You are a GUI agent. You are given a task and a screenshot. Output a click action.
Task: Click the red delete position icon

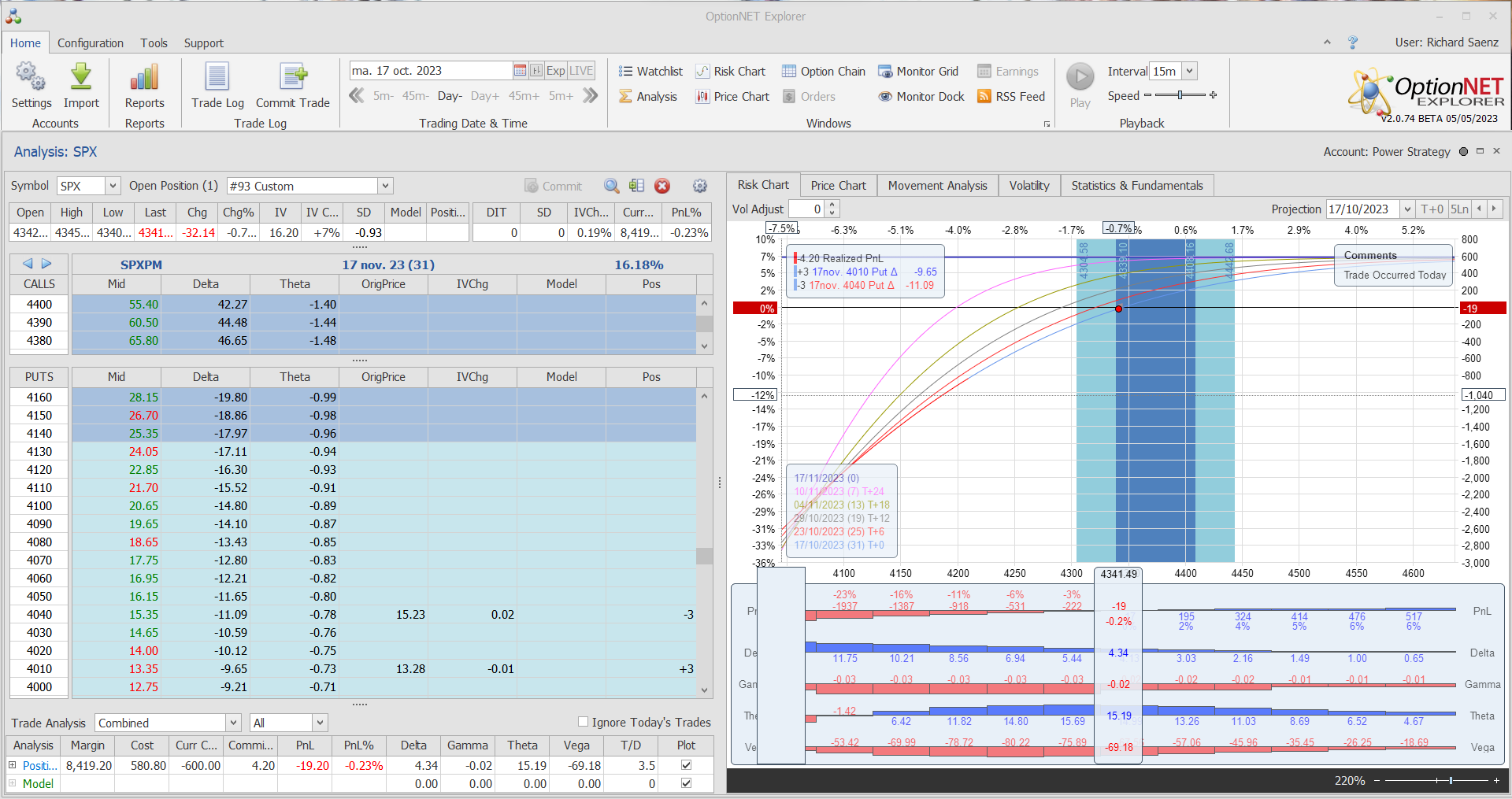[x=662, y=186]
